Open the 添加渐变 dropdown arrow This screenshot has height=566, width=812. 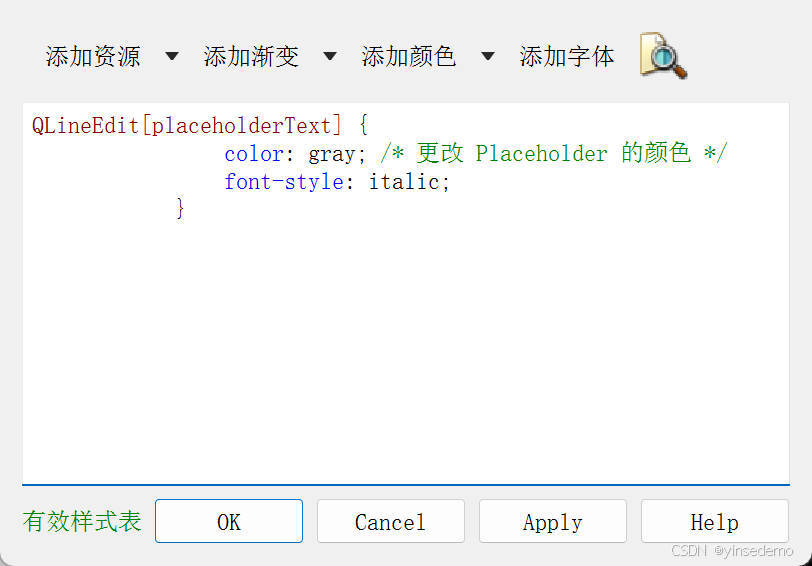(x=330, y=56)
